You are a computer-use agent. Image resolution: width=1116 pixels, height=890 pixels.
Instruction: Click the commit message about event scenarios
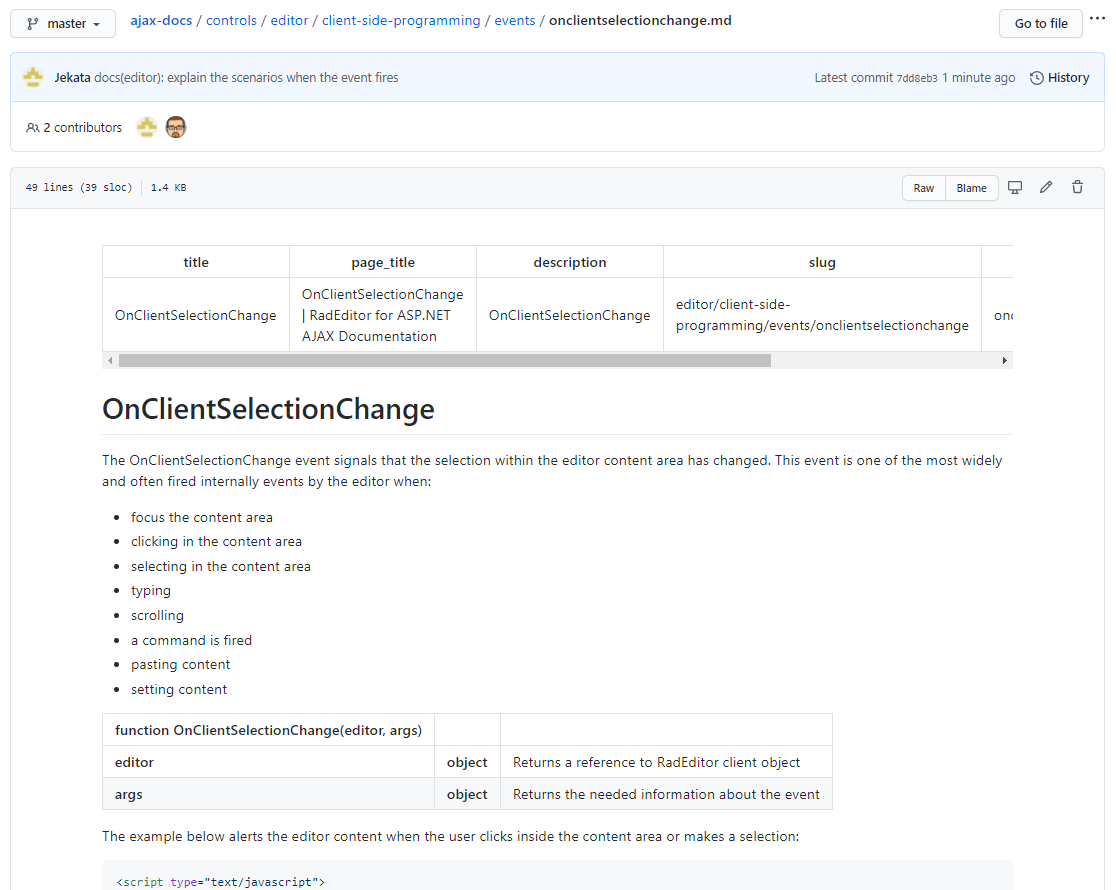tap(246, 77)
